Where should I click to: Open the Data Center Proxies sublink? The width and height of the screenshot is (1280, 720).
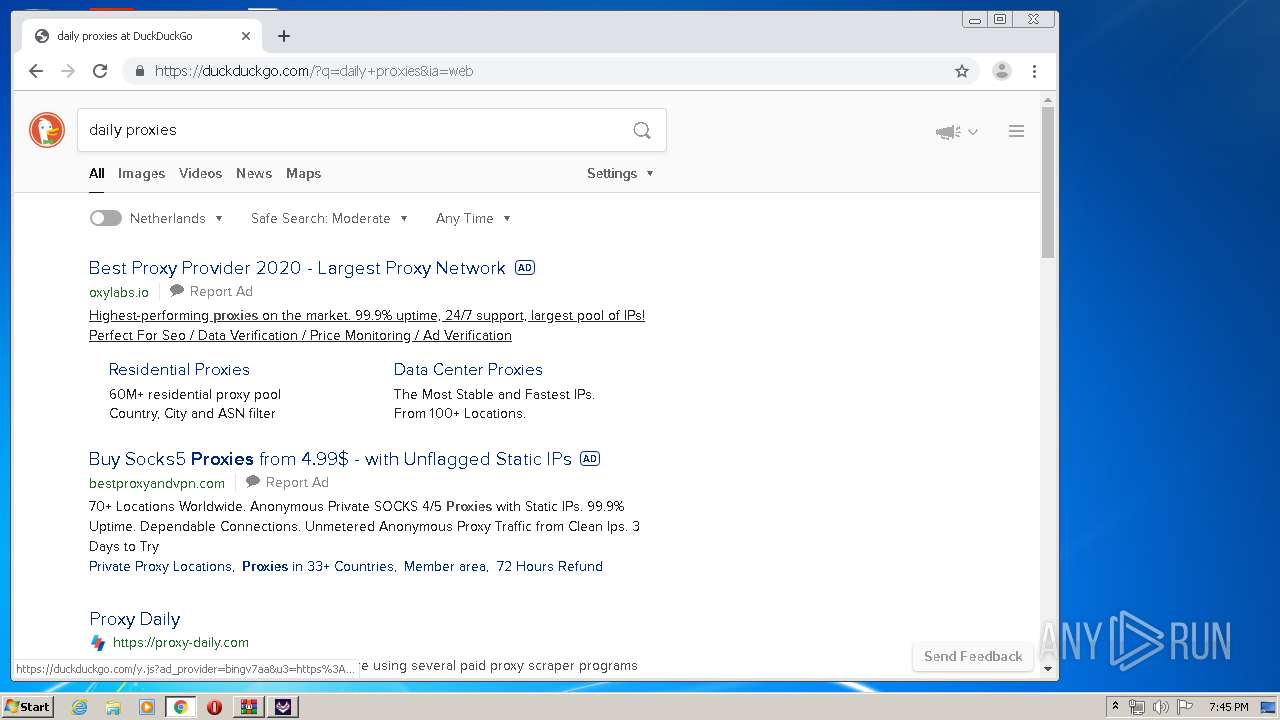coord(468,369)
